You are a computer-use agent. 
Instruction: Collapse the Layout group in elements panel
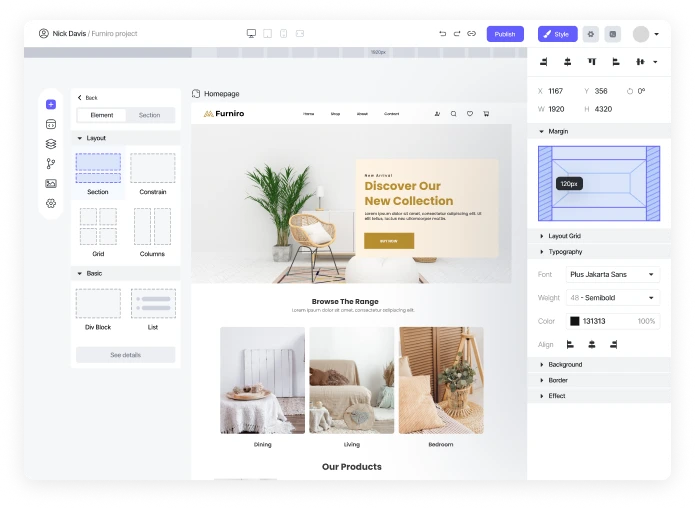coord(126,138)
